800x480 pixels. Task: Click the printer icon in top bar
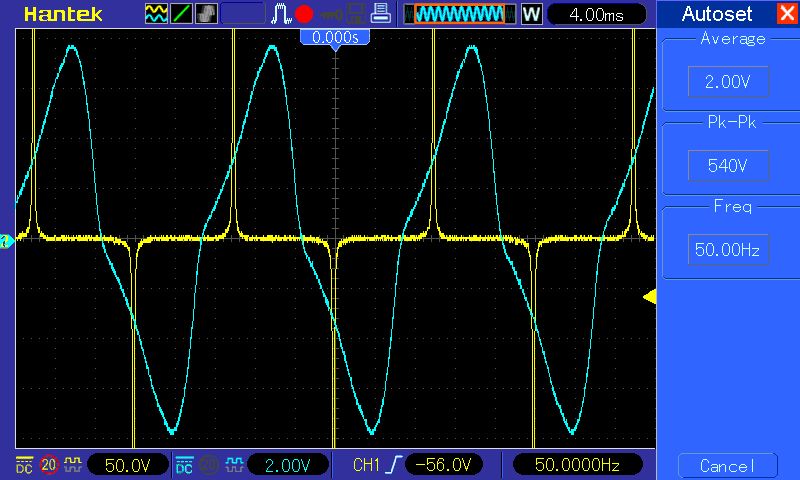click(x=381, y=13)
